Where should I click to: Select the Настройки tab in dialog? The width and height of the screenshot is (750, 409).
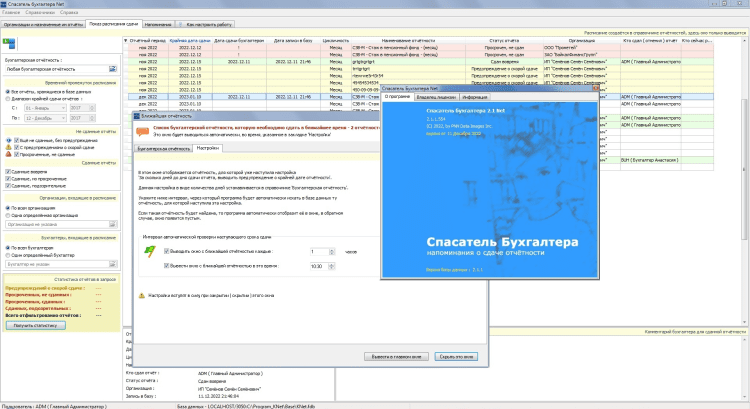[208, 148]
